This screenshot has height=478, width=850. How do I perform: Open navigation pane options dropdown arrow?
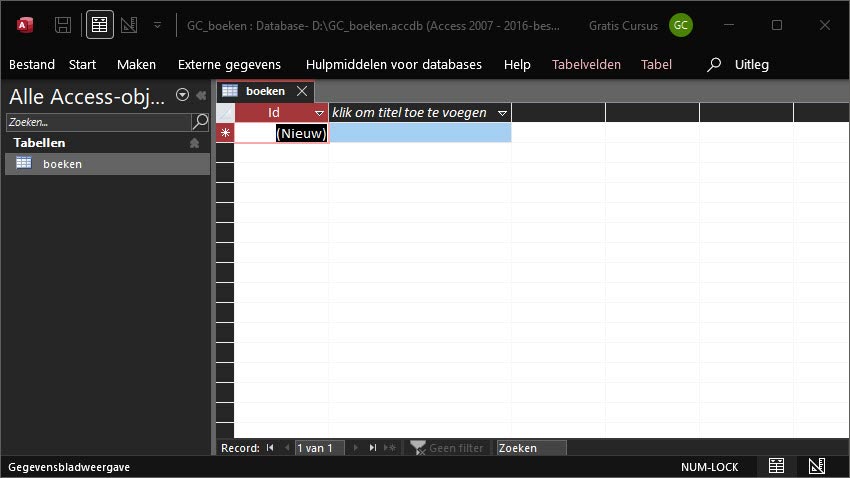pos(182,95)
